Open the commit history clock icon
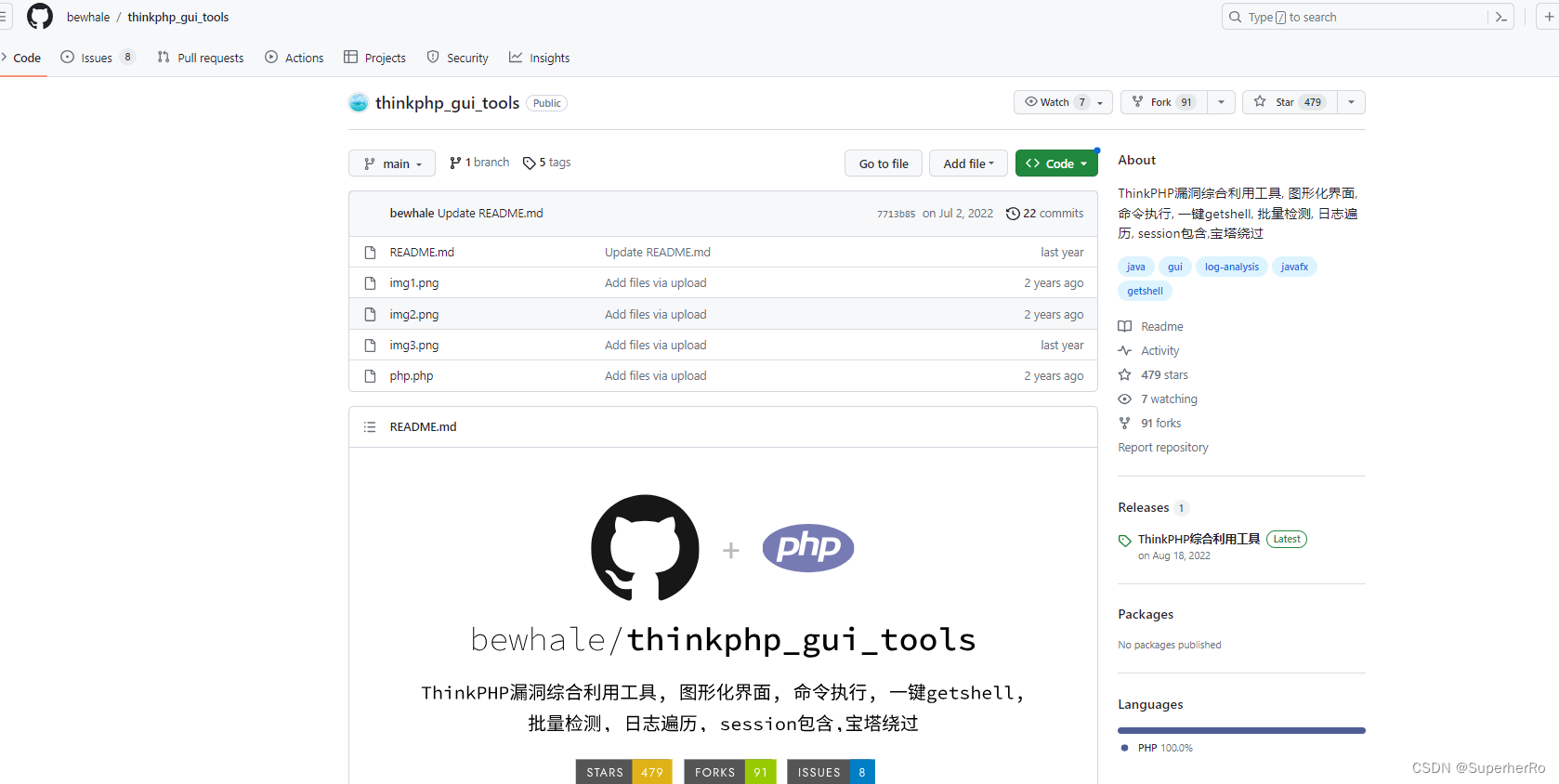 [x=1013, y=214]
